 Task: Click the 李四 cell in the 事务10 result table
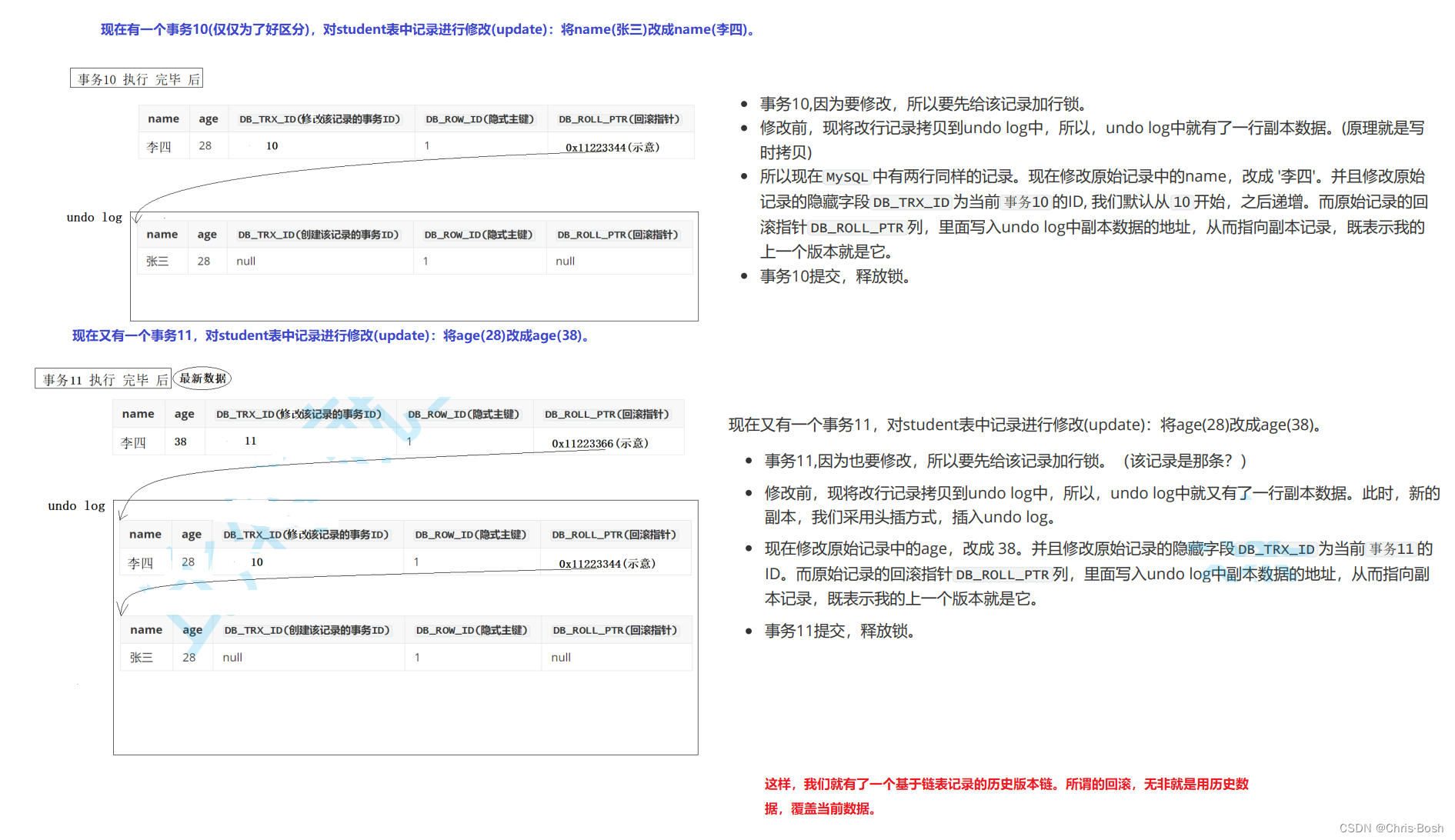tap(159, 146)
